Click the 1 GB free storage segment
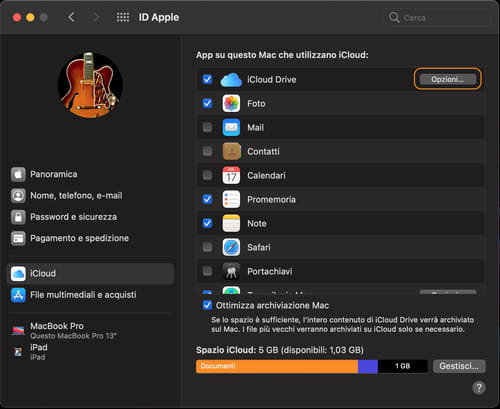 403,366
